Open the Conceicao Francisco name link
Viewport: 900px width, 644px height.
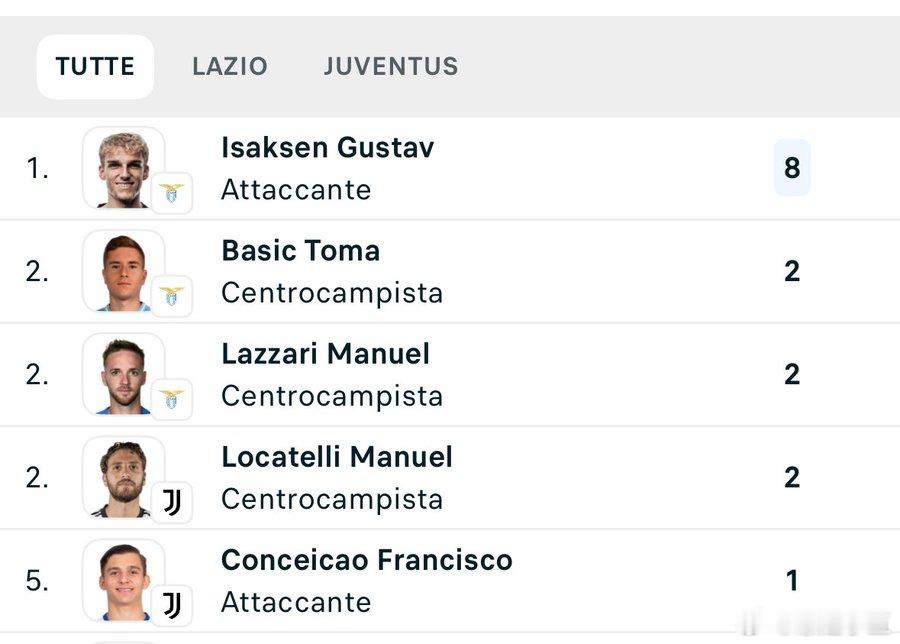(x=367, y=560)
